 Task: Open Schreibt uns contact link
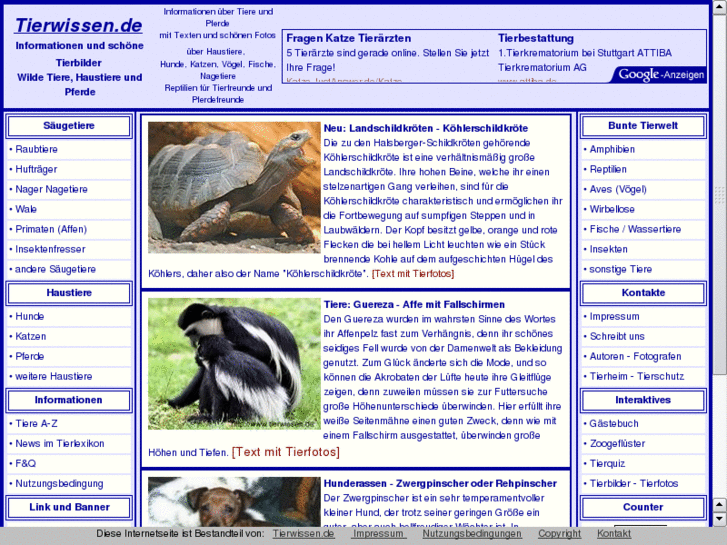pyautogui.click(x=617, y=336)
